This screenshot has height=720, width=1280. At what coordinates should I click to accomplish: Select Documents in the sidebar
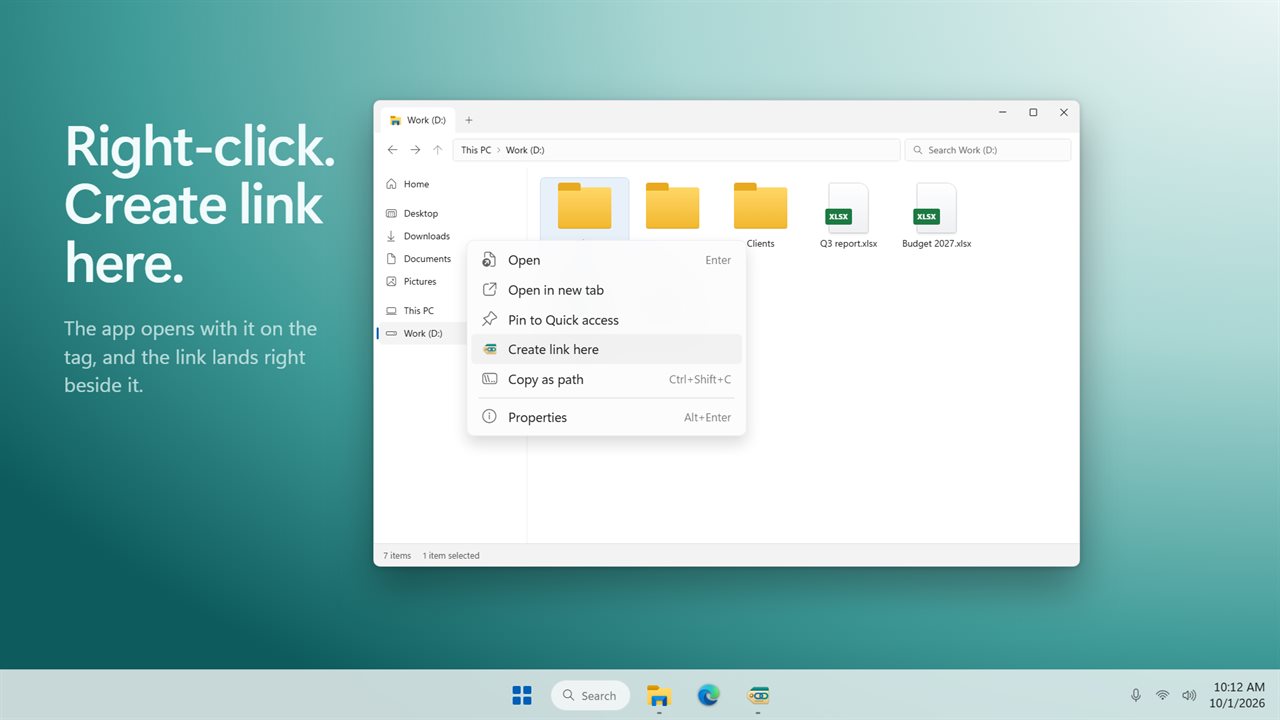[427, 259]
